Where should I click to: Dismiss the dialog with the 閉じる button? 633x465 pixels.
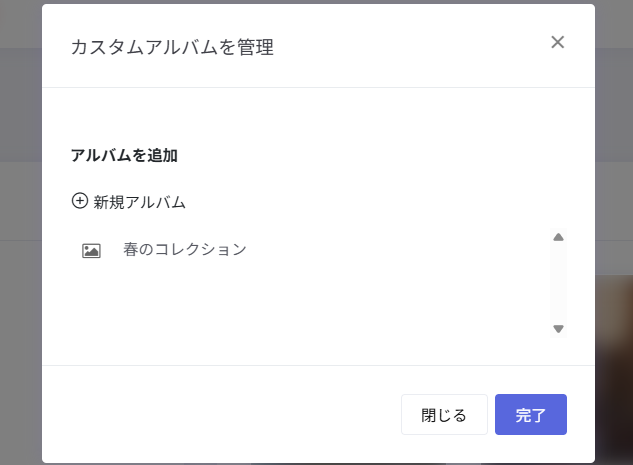(444, 415)
